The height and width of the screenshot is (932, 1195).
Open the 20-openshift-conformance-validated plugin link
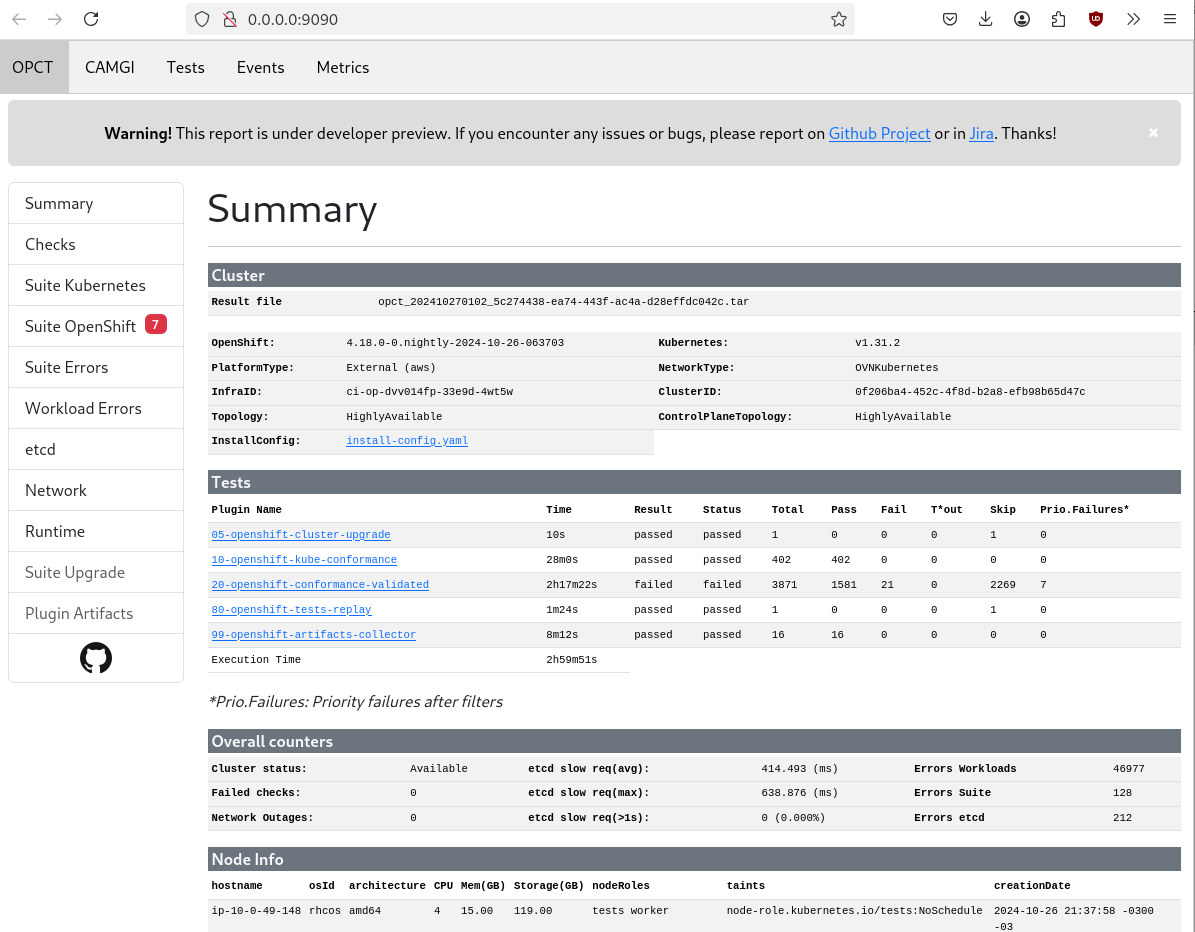pos(320,585)
